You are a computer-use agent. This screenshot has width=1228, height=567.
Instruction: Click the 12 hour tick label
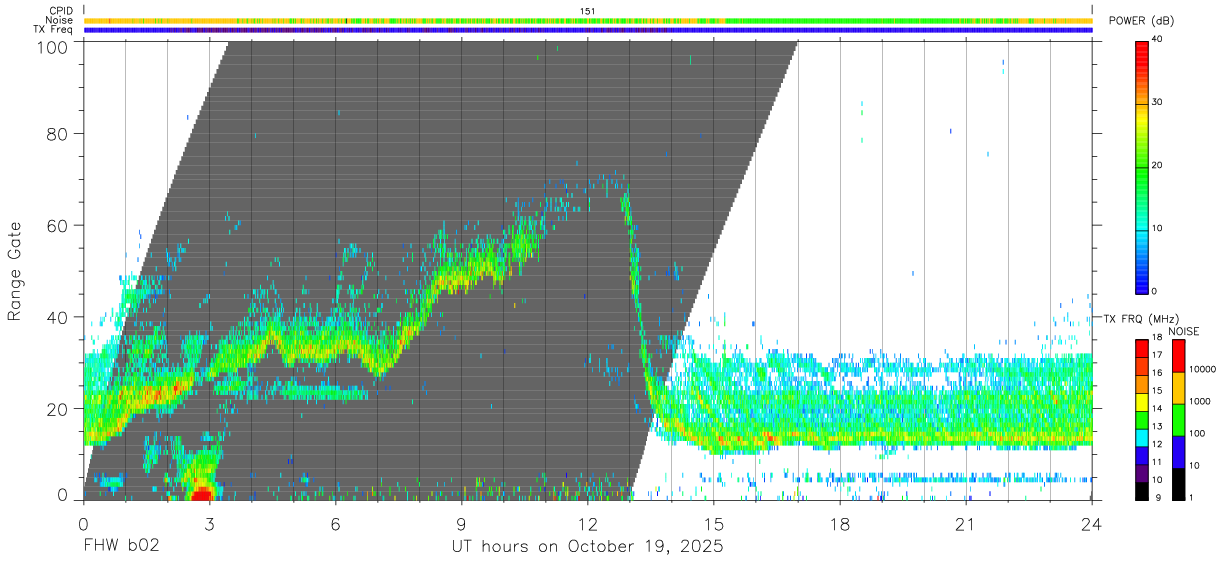click(587, 523)
